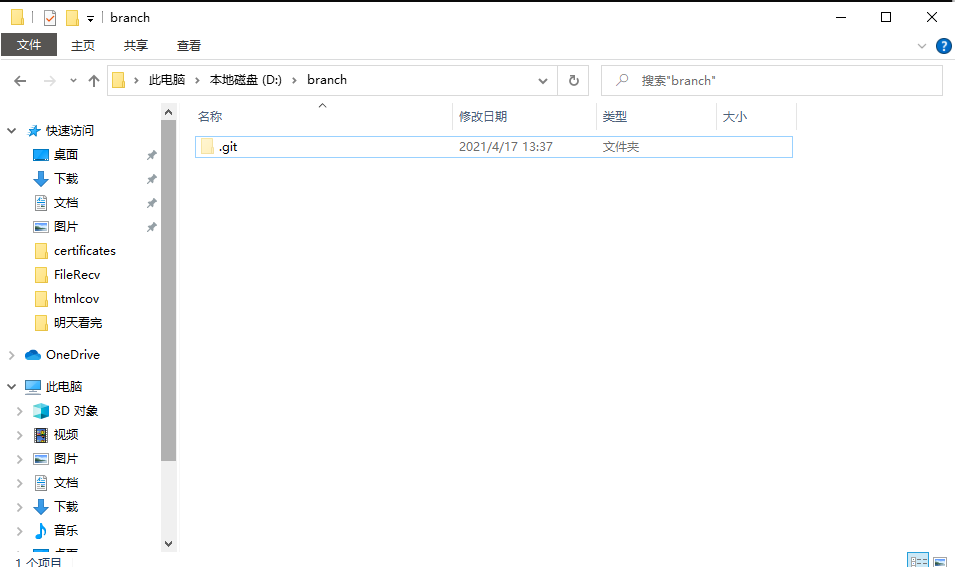955x567 pixels.
Task: Click the search branch input field
Action: tap(772, 80)
